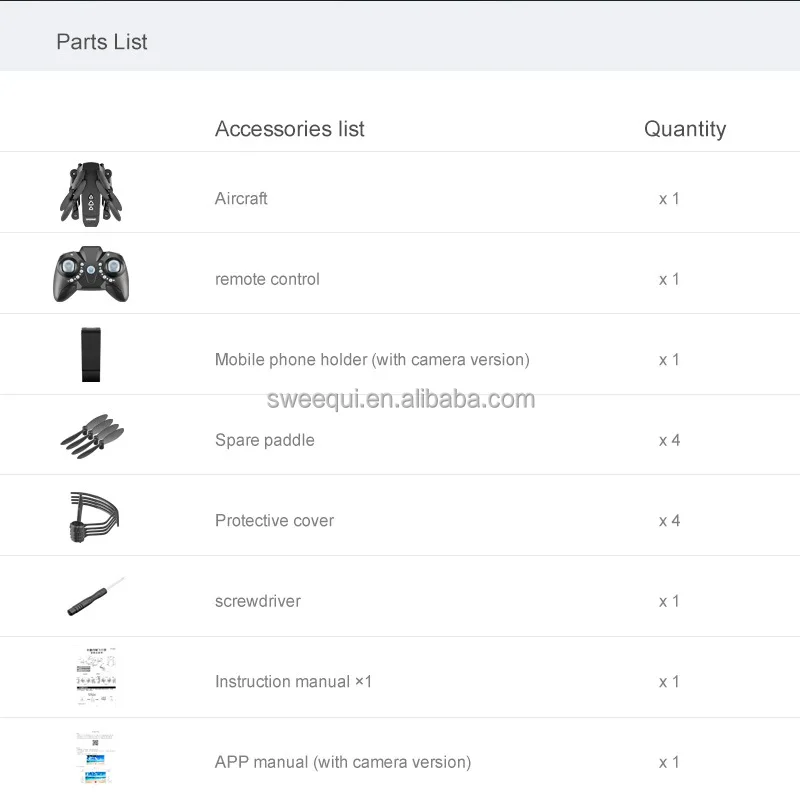The image size is (800, 800).
Task: Click the Mobile phone holder label
Action: pyautogui.click(x=372, y=359)
